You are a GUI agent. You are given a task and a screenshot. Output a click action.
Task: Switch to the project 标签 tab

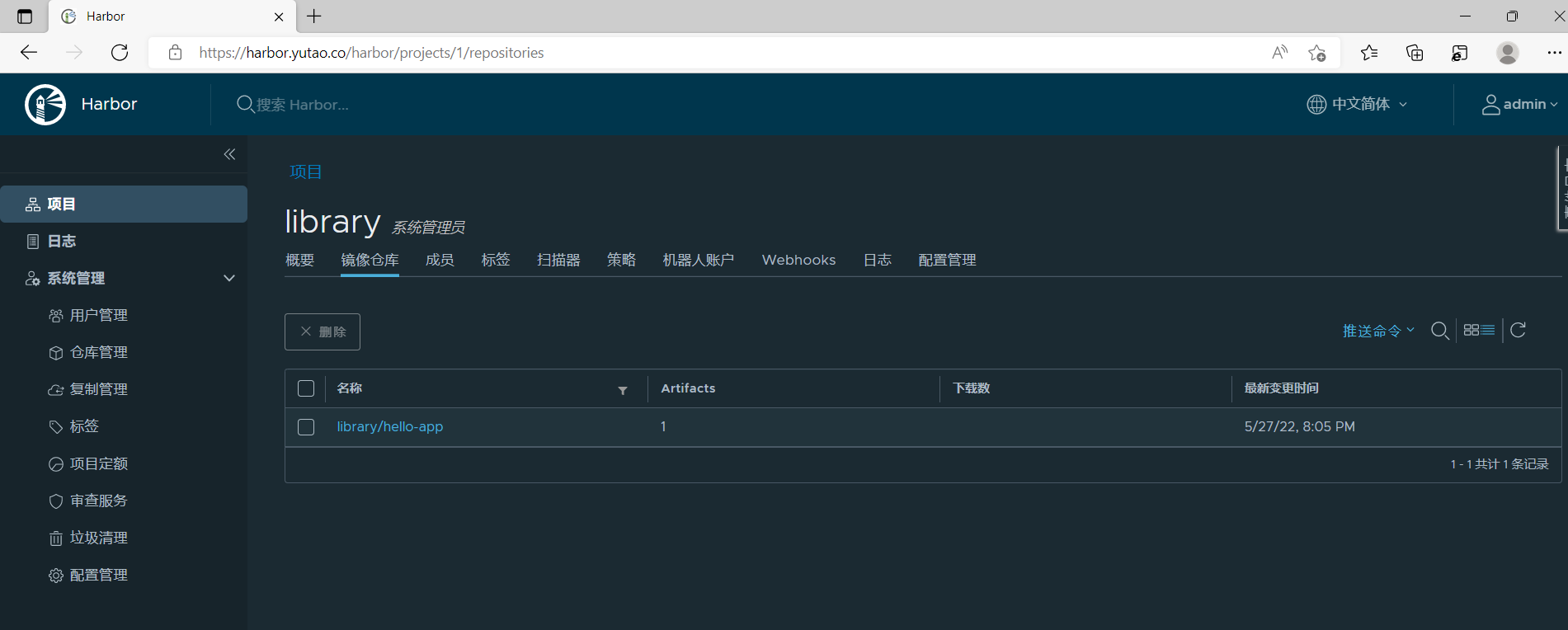496,260
